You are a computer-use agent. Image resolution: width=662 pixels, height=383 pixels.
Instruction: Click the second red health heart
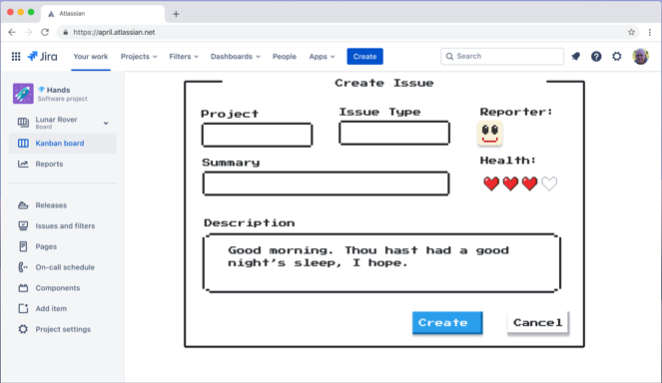(x=510, y=184)
